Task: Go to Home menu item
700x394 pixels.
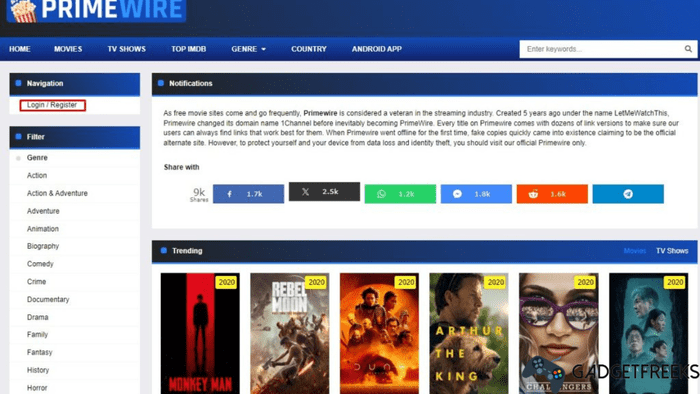Action: pos(20,49)
